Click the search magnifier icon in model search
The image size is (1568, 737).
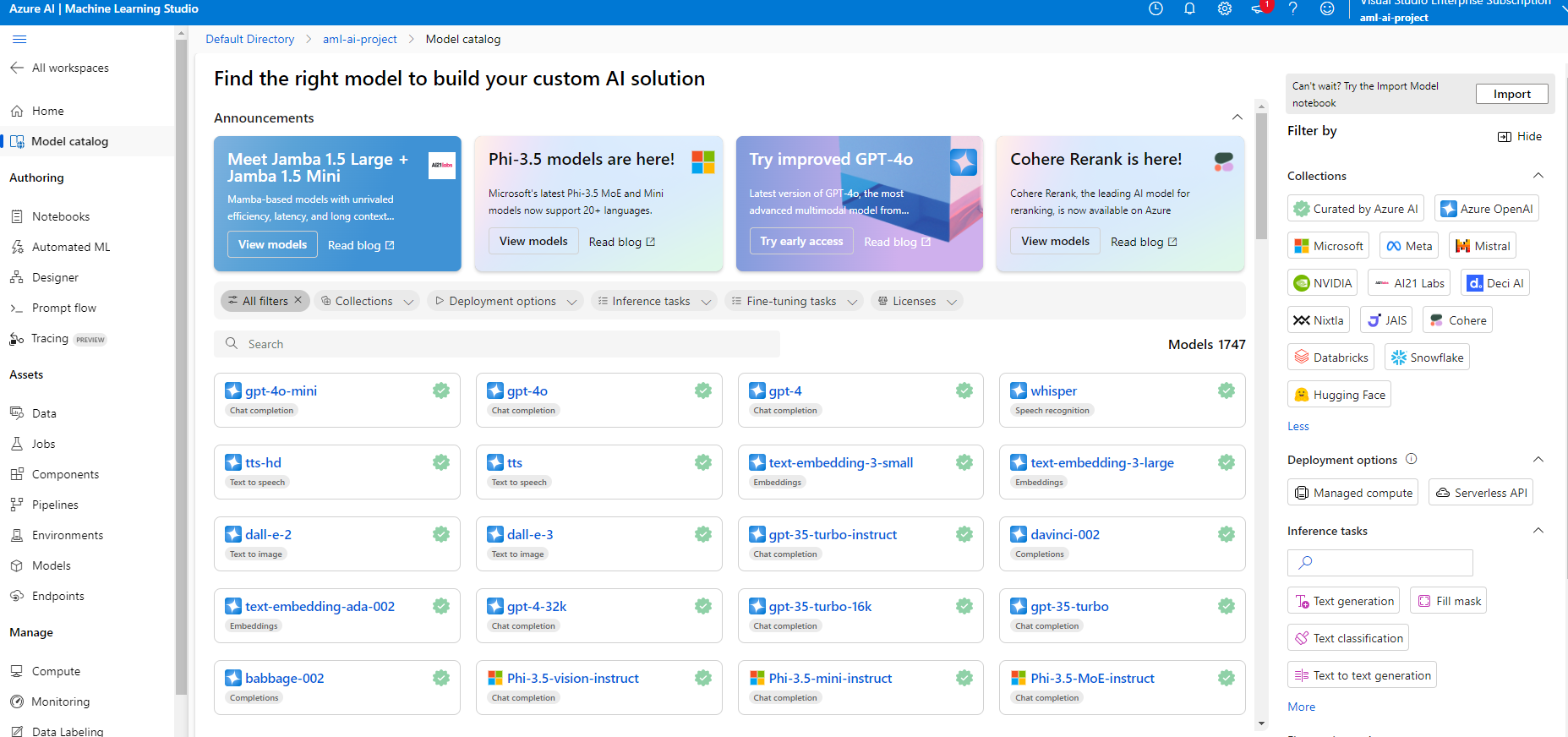(232, 344)
